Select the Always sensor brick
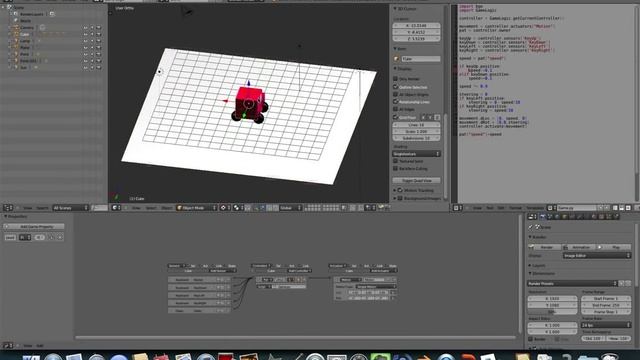 (199, 311)
